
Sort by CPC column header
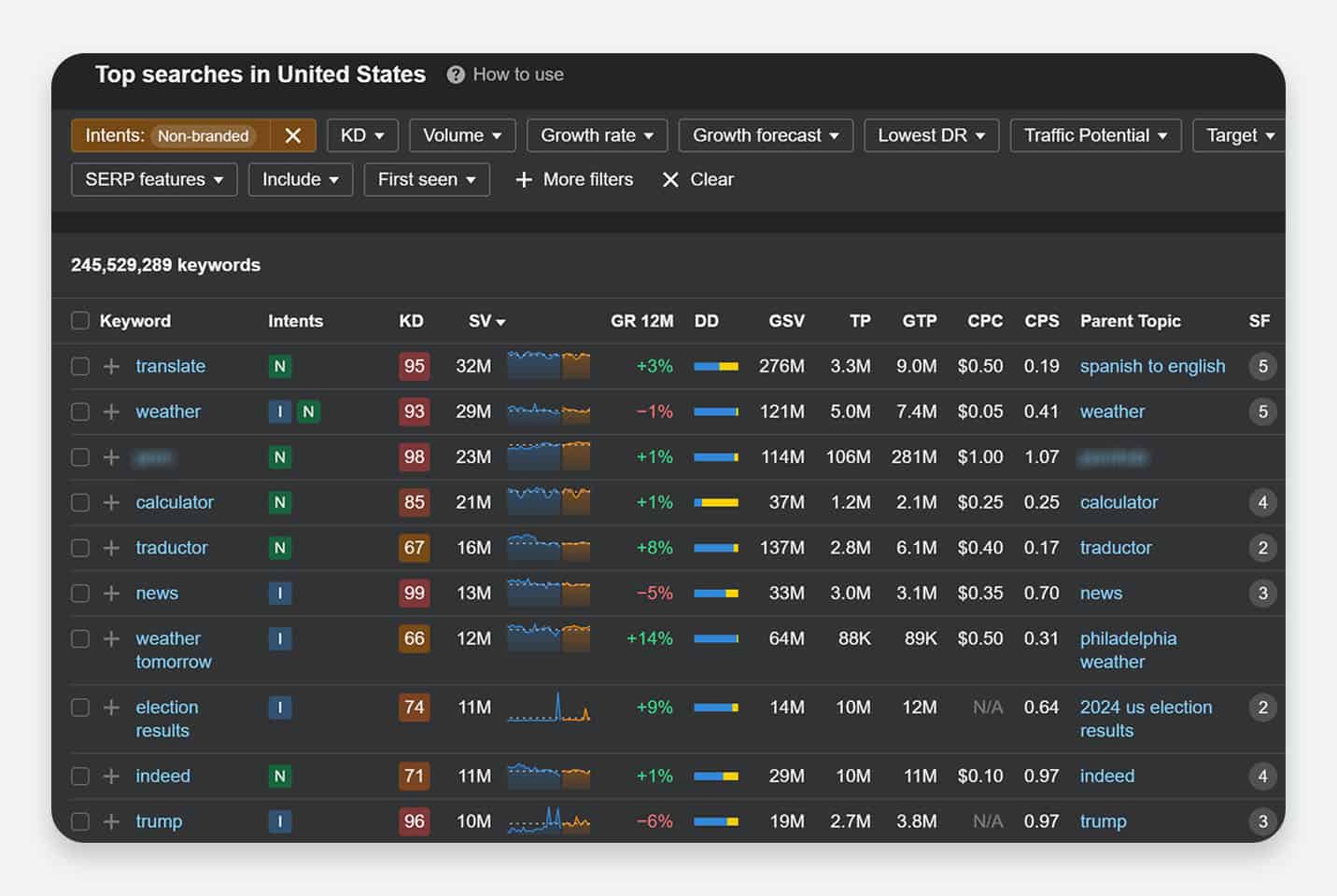click(x=985, y=321)
